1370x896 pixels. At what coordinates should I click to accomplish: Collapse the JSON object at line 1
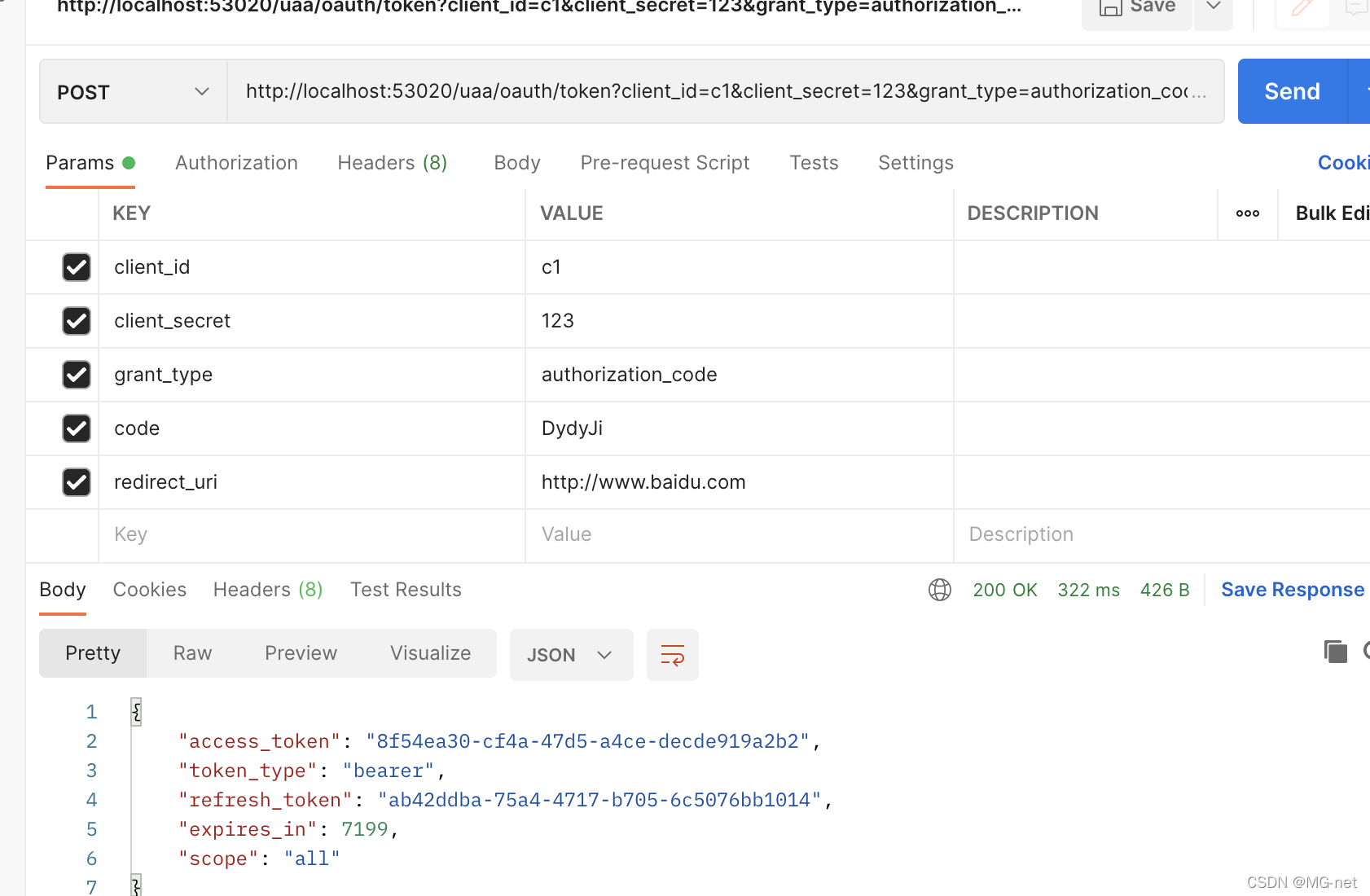coord(136,712)
